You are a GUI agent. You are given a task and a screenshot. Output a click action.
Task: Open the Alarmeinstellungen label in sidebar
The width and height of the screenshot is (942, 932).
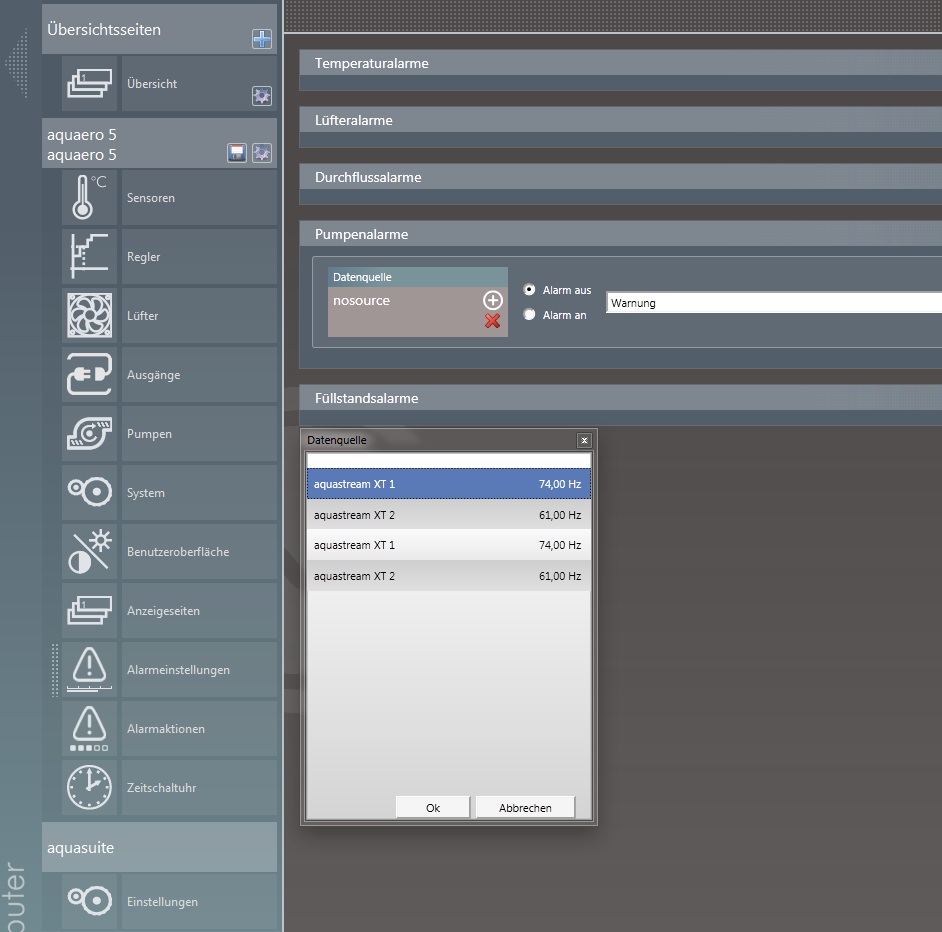pos(178,669)
